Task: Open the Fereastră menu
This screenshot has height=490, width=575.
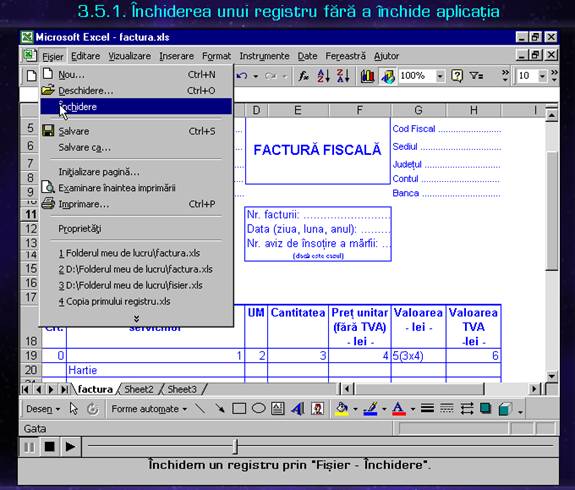Action: tap(345, 56)
